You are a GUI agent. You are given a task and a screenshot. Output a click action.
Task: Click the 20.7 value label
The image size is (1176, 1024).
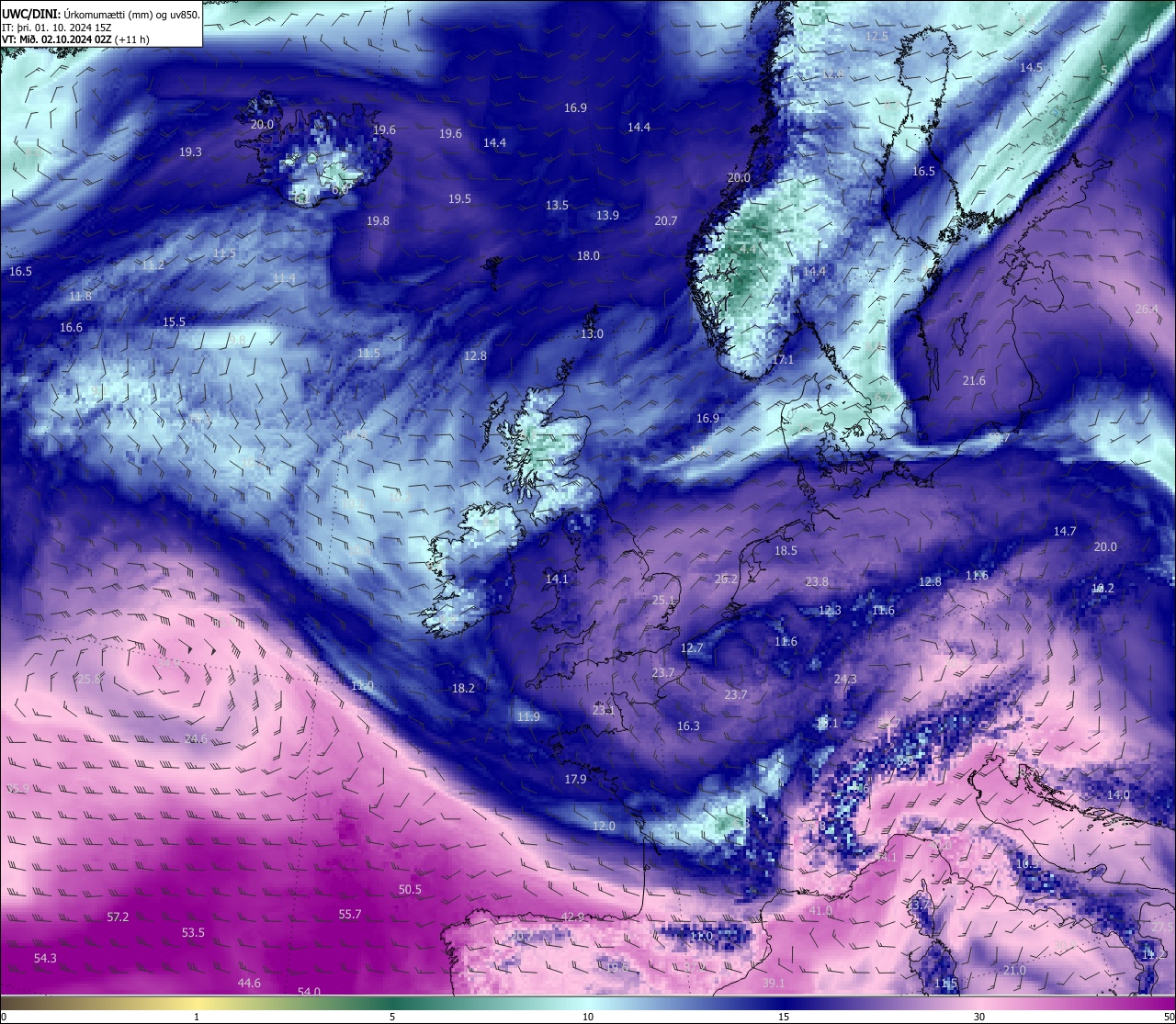pos(666,220)
